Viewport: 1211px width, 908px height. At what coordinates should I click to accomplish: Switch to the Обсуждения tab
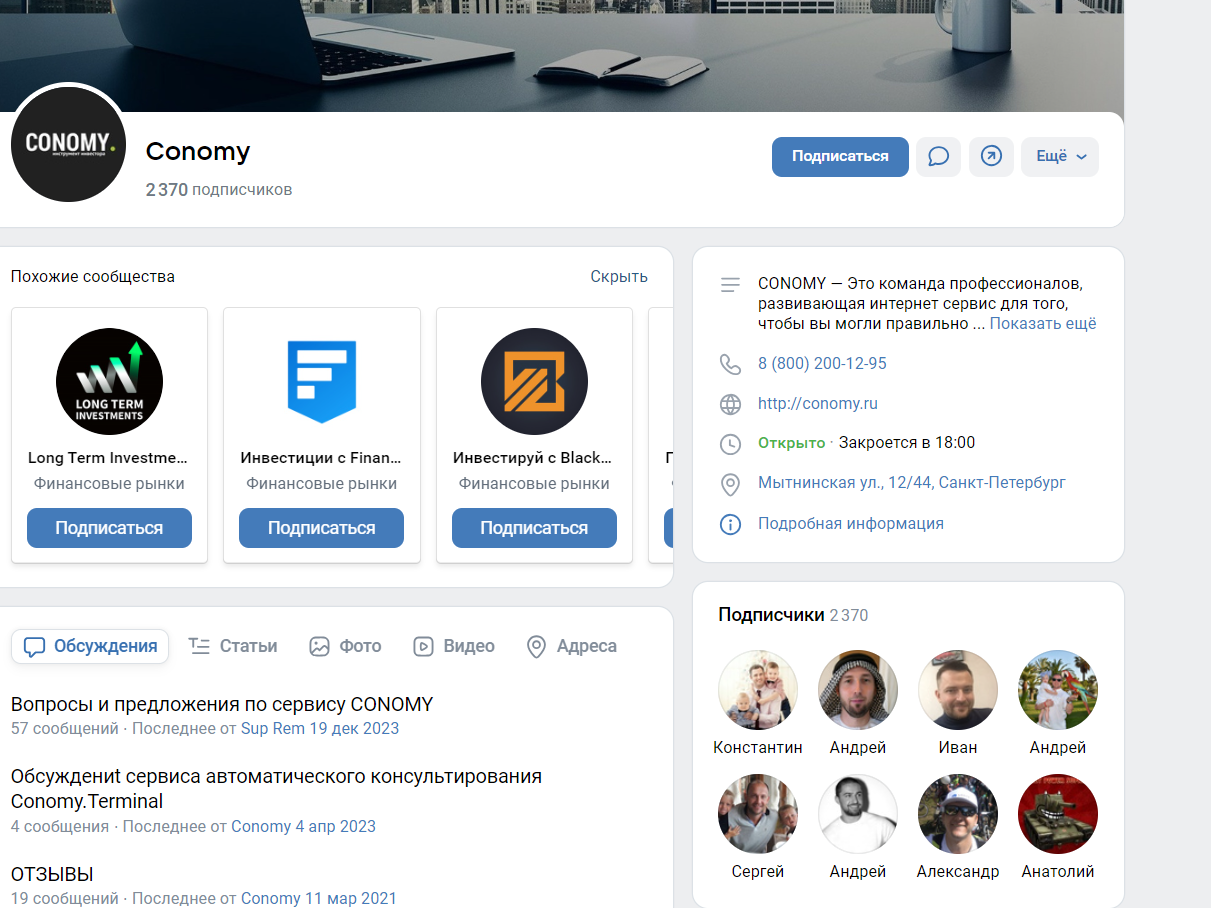coord(90,646)
